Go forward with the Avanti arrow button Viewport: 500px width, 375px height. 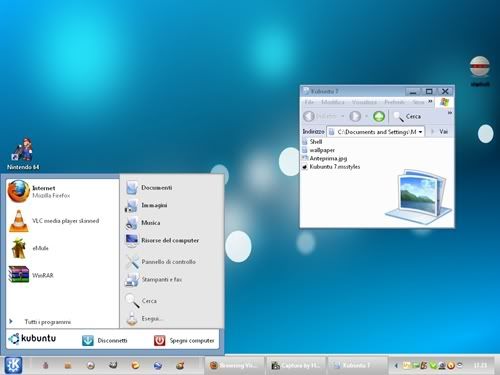click(x=355, y=116)
